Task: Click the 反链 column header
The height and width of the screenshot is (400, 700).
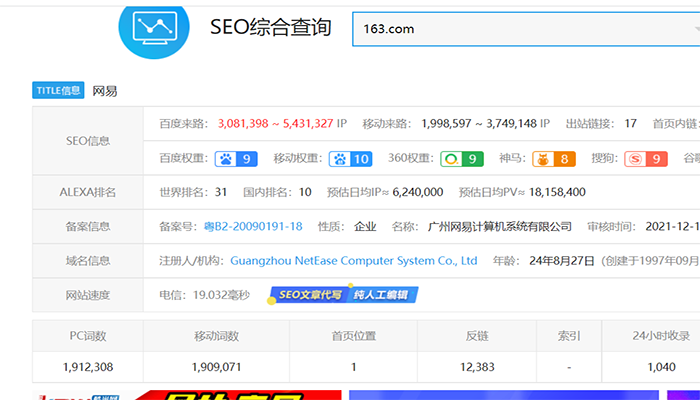Action: pos(477,336)
